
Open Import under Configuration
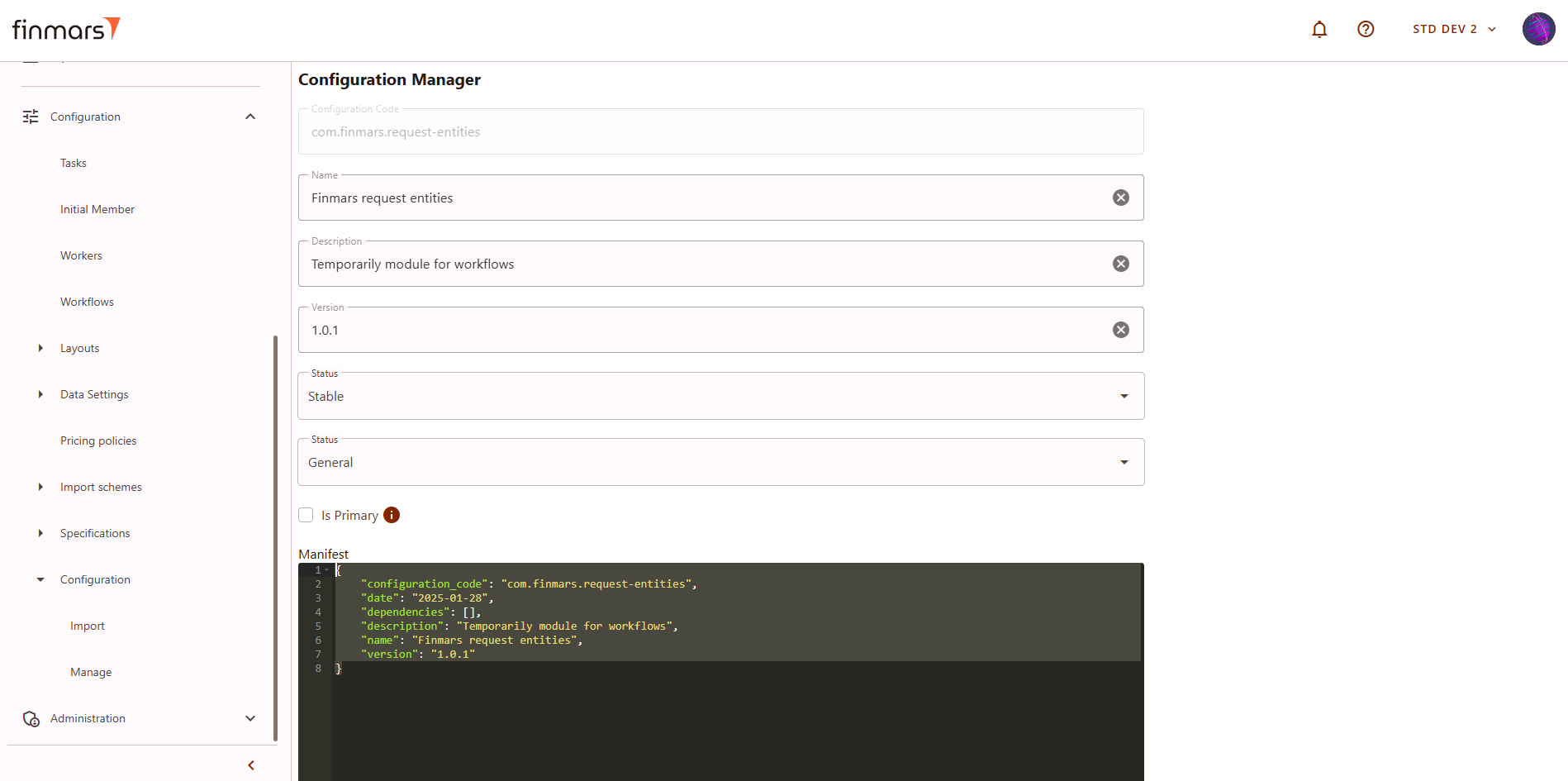click(x=88, y=626)
